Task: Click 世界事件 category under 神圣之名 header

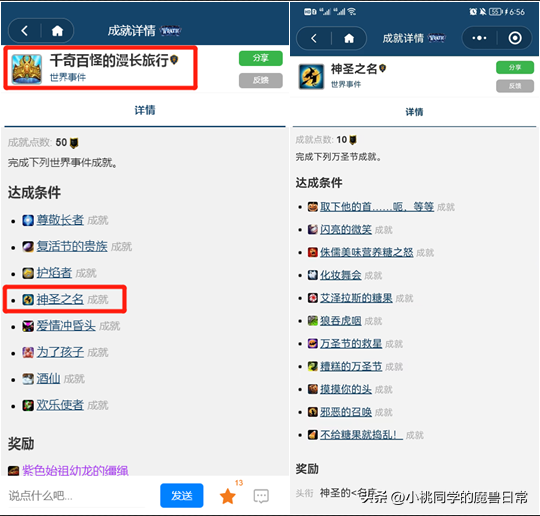Action: click(346, 84)
